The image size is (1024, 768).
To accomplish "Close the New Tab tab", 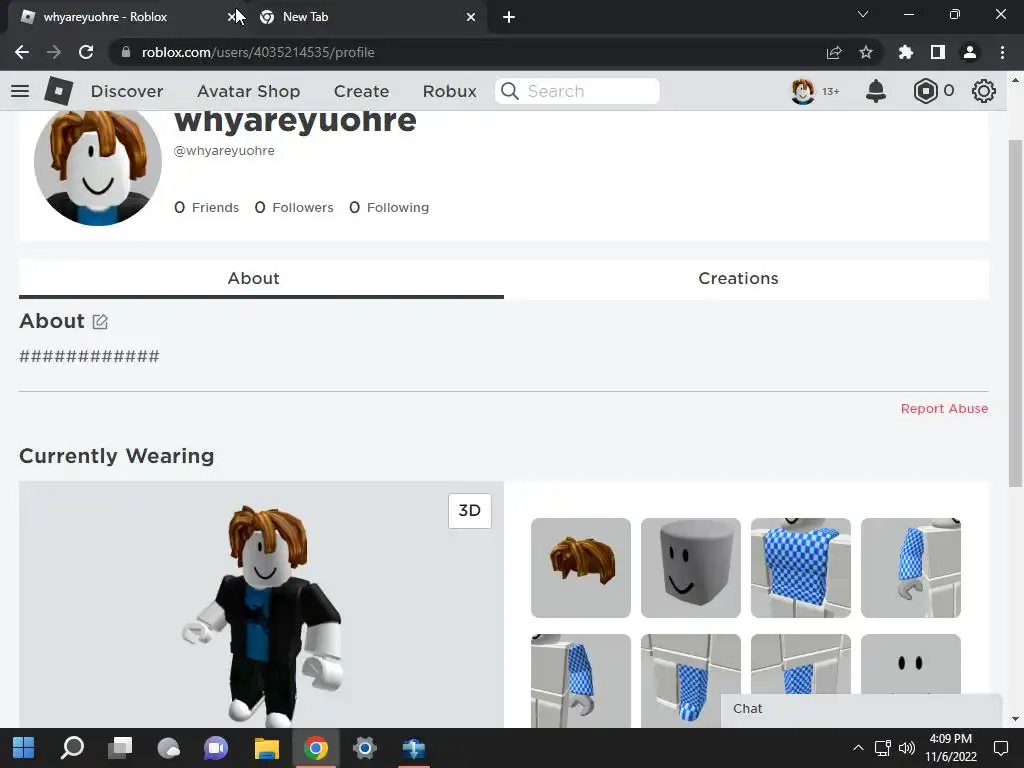I will pos(471,17).
